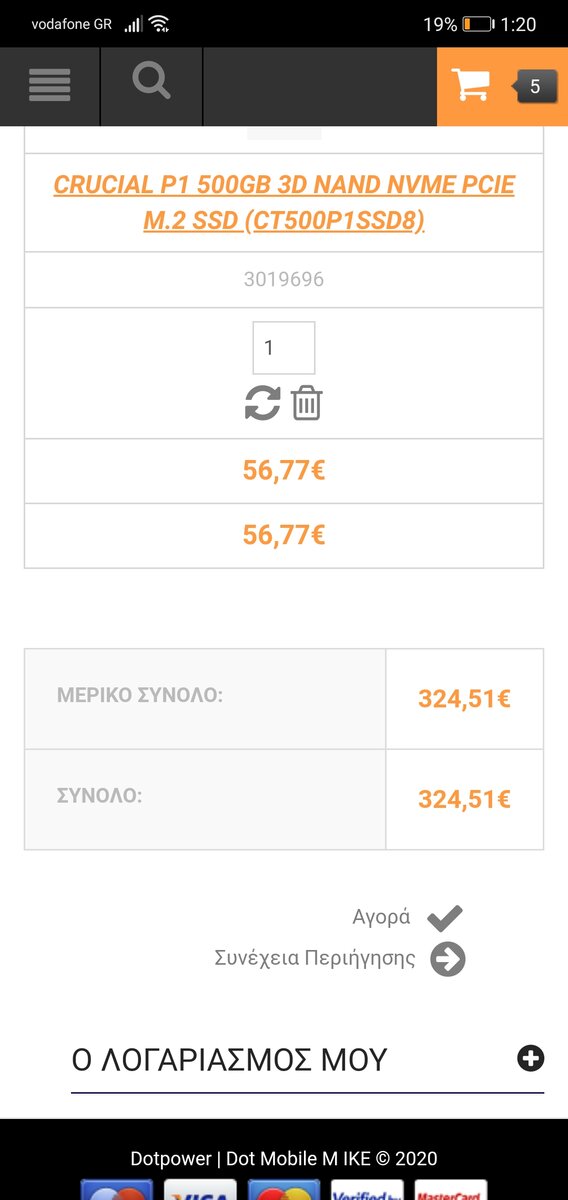Tap the battery indicator in status bar
The height and width of the screenshot is (1200, 568).
478,24
